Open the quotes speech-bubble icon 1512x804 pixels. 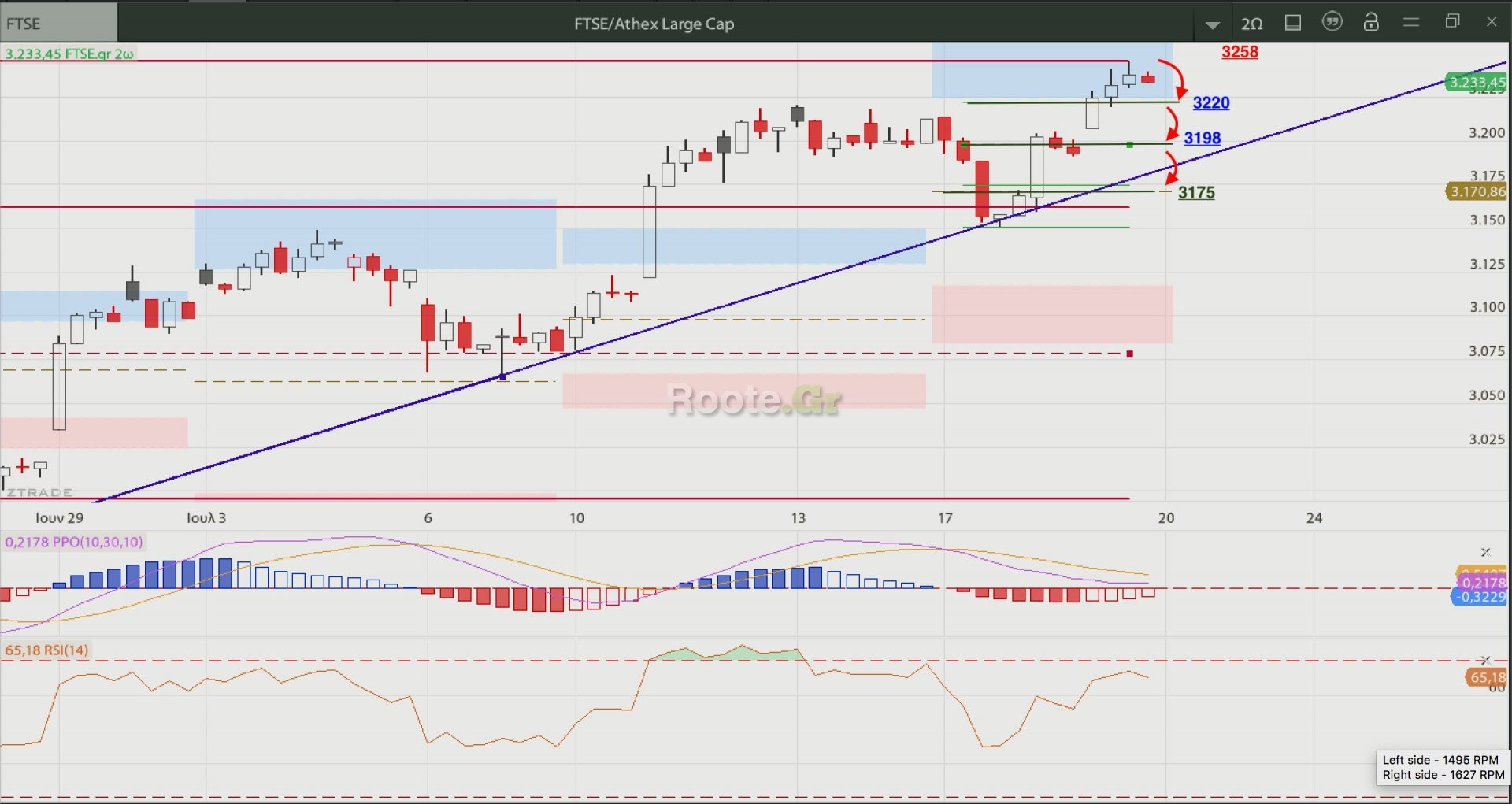[x=1332, y=22]
